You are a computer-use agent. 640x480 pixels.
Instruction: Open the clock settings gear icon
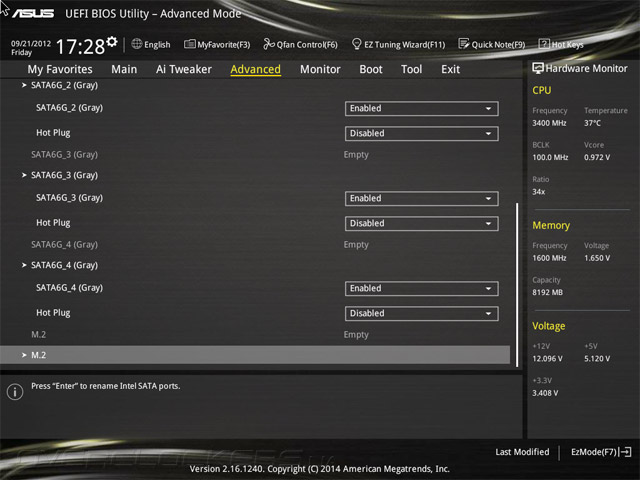112,41
